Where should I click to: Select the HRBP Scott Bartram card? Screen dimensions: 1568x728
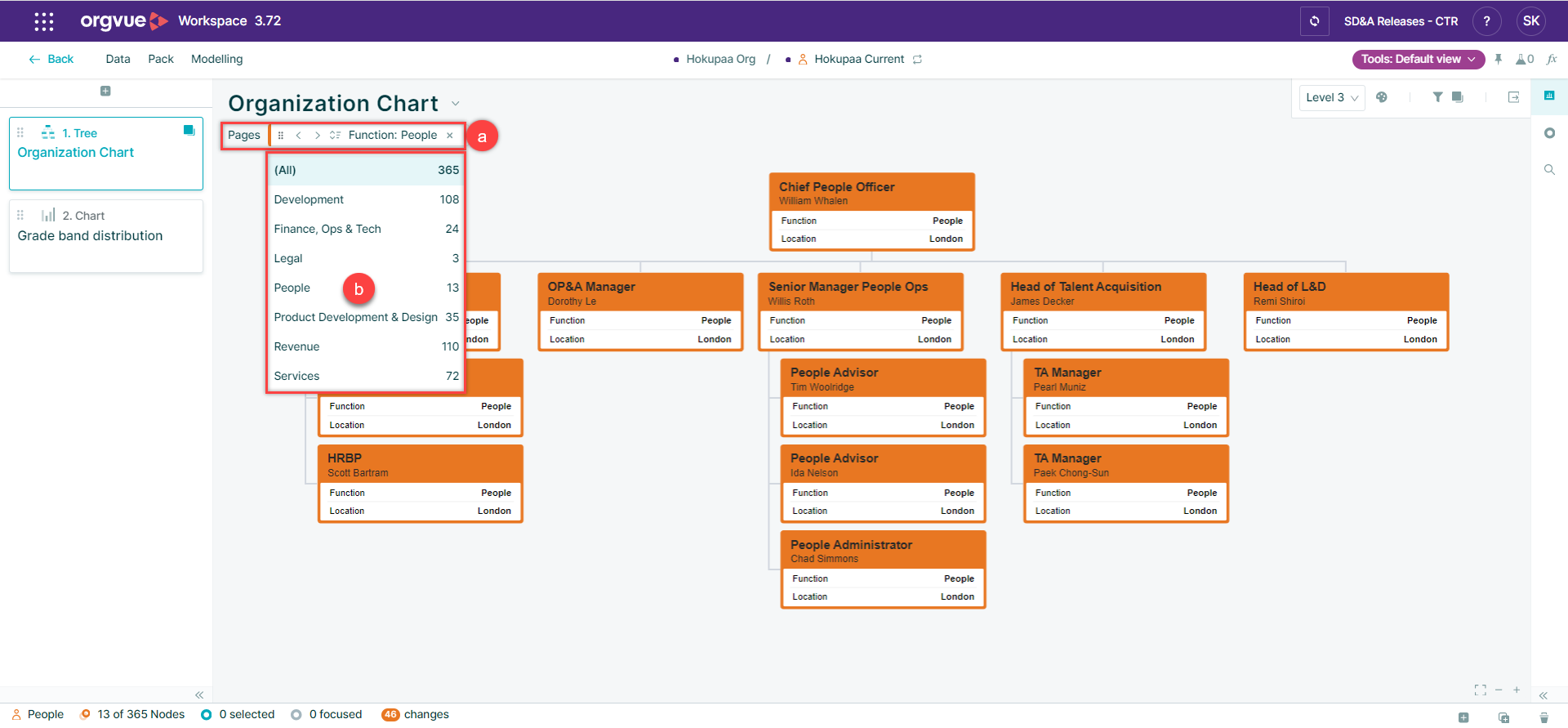420,484
